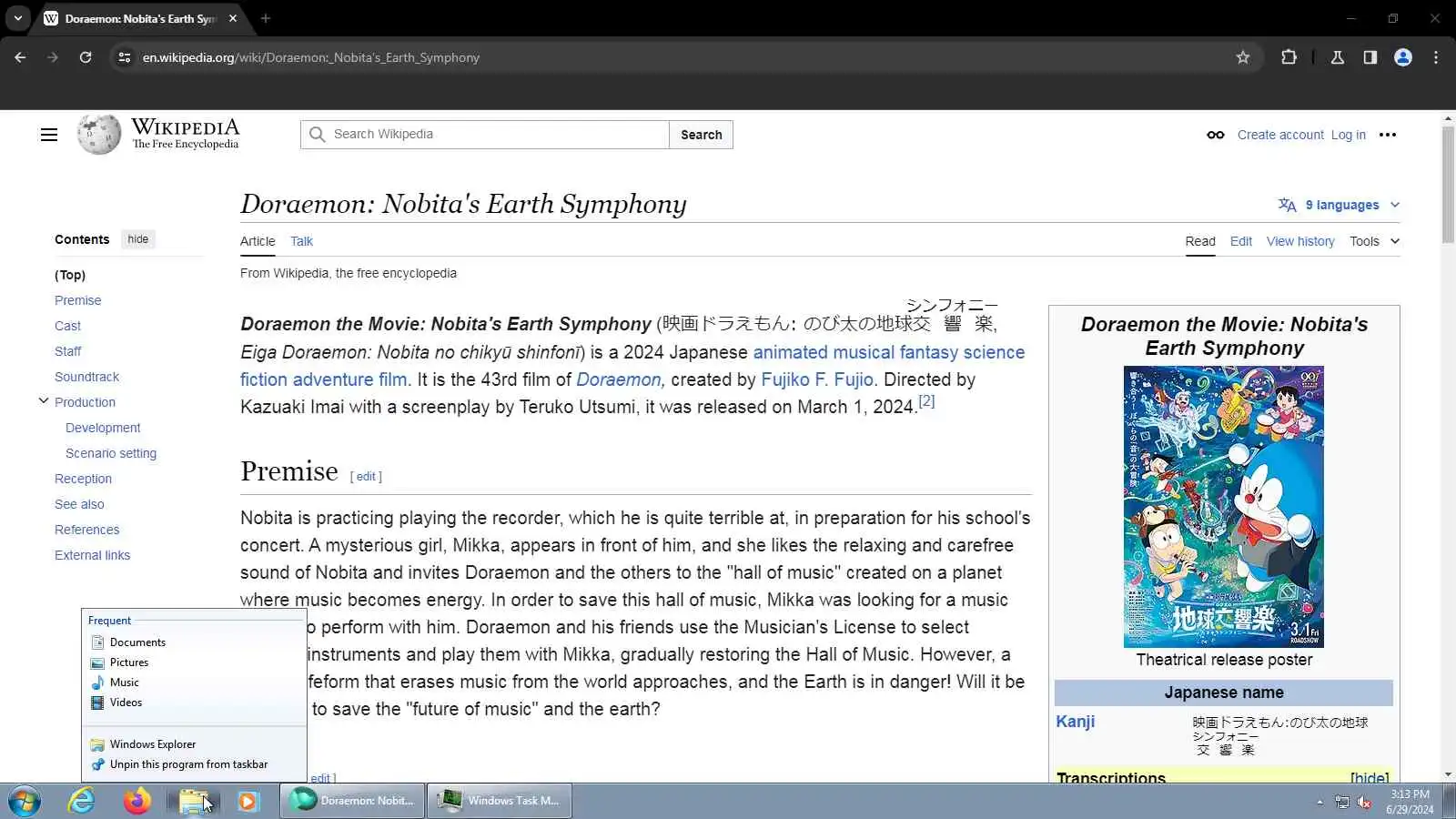Collapse the Production subsection toggle
The height and width of the screenshot is (819, 1456).
pyautogui.click(x=43, y=400)
